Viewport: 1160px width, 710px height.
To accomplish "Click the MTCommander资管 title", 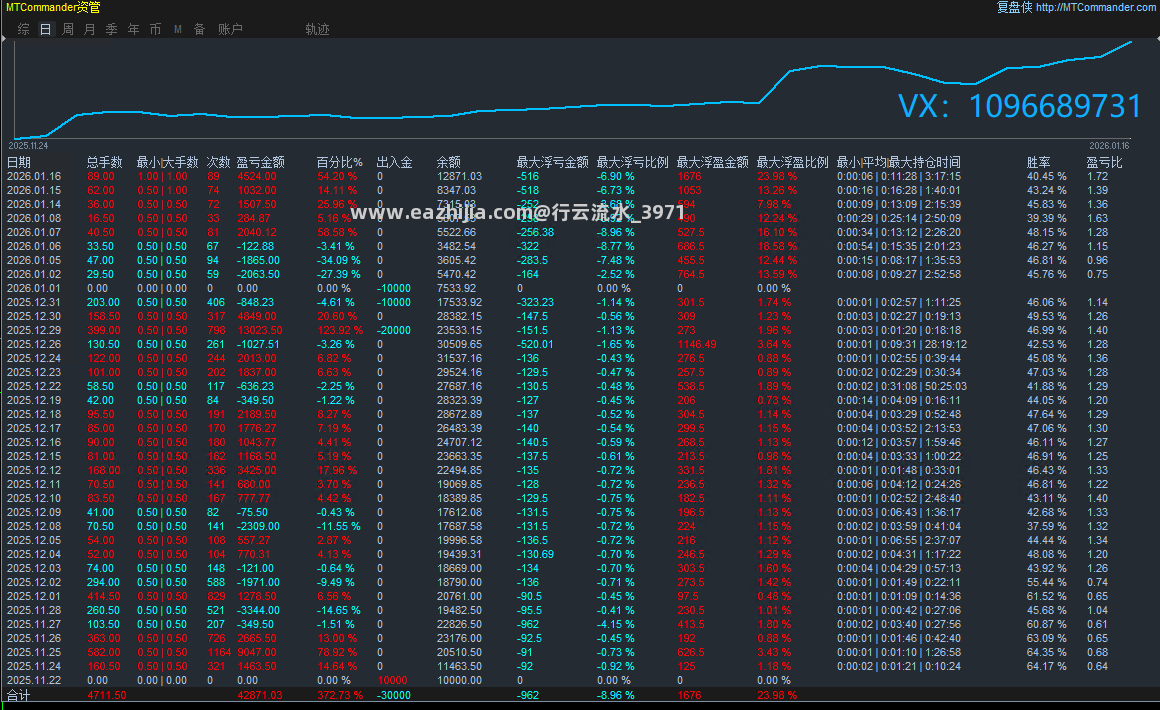I will (x=53, y=7).
